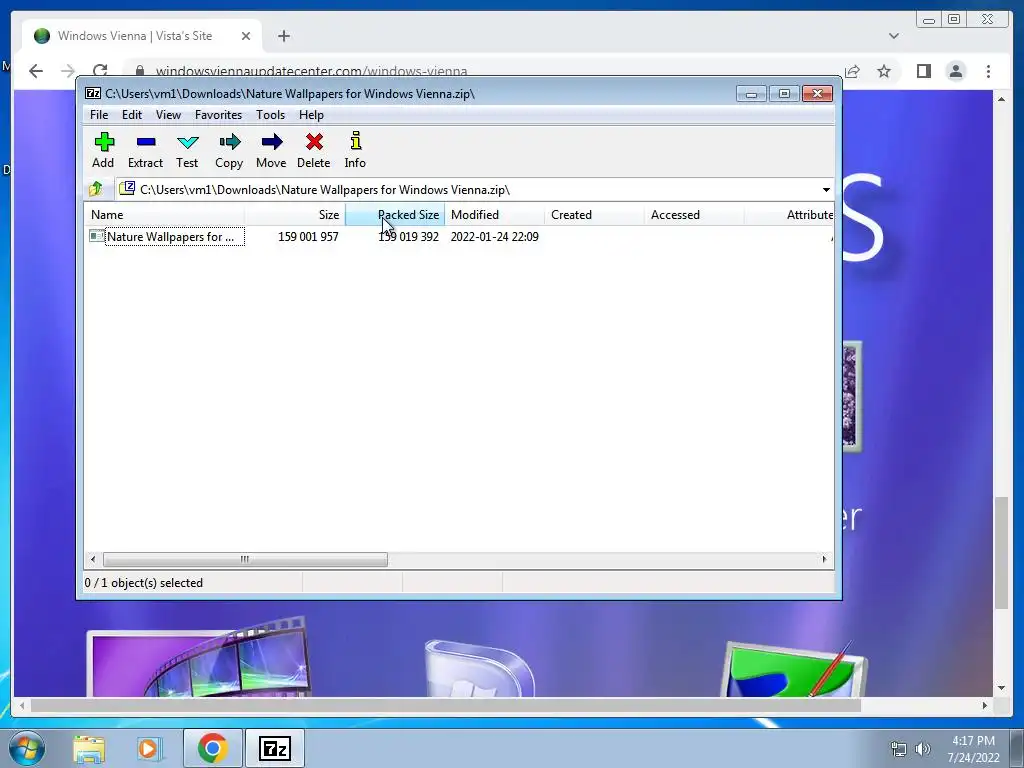The width and height of the screenshot is (1024, 768).
Task: Go up one folder level
Action: pyautogui.click(x=96, y=189)
